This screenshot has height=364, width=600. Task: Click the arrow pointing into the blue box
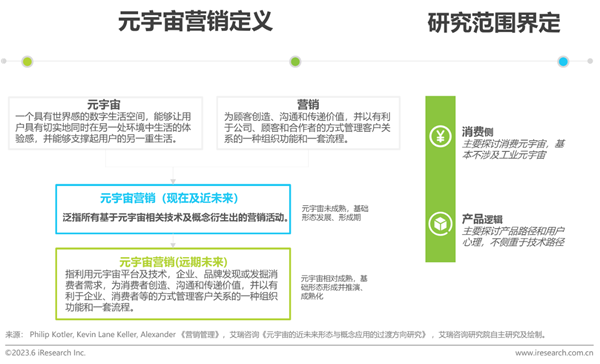click(173, 181)
